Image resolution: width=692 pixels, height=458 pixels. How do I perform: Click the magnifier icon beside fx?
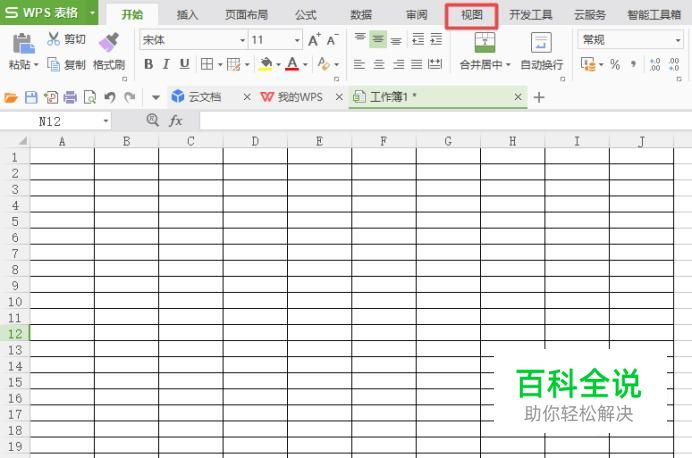[x=152, y=120]
